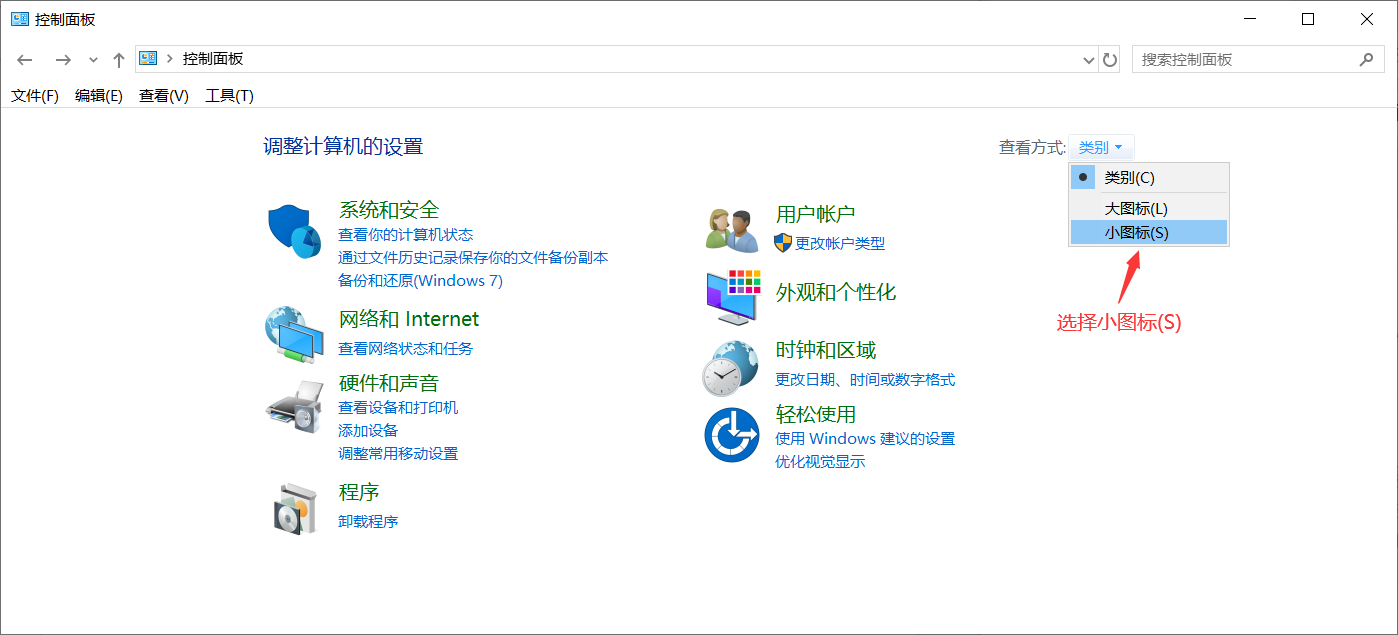Open the 查看方式 类别 dropdown
Image resolution: width=1398 pixels, height=635 pixels.
click(x=1101, y=147)
